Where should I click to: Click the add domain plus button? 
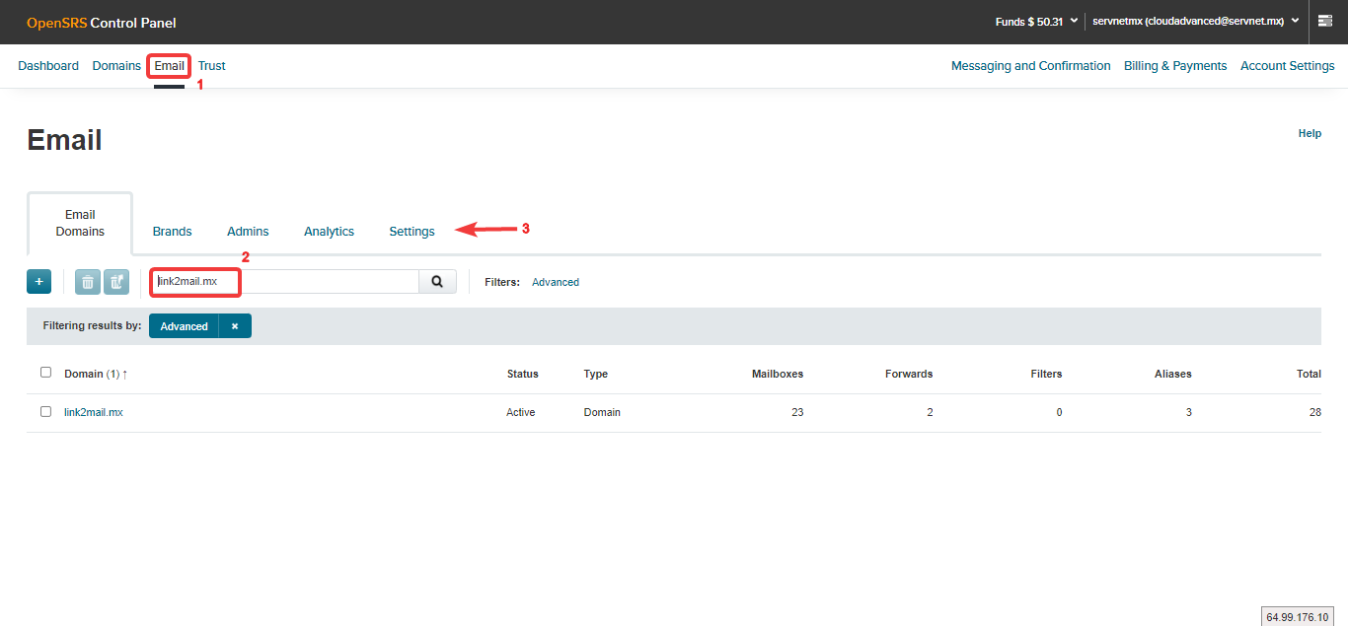39,282
